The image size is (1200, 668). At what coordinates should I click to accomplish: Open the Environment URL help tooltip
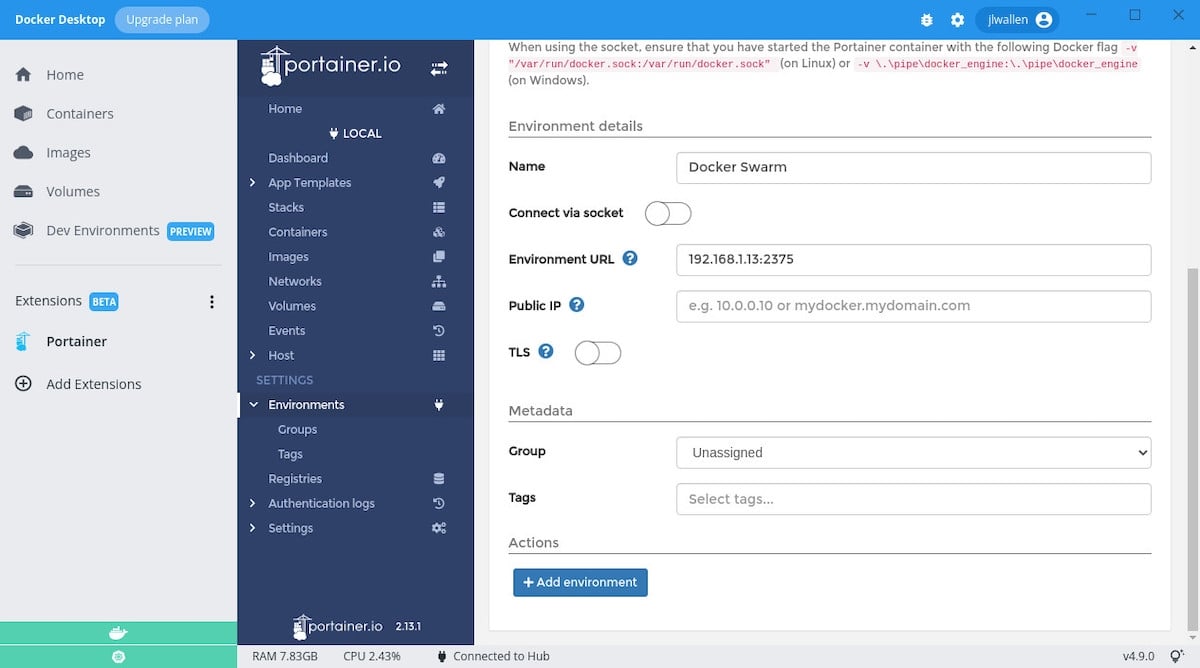point(630,257)
